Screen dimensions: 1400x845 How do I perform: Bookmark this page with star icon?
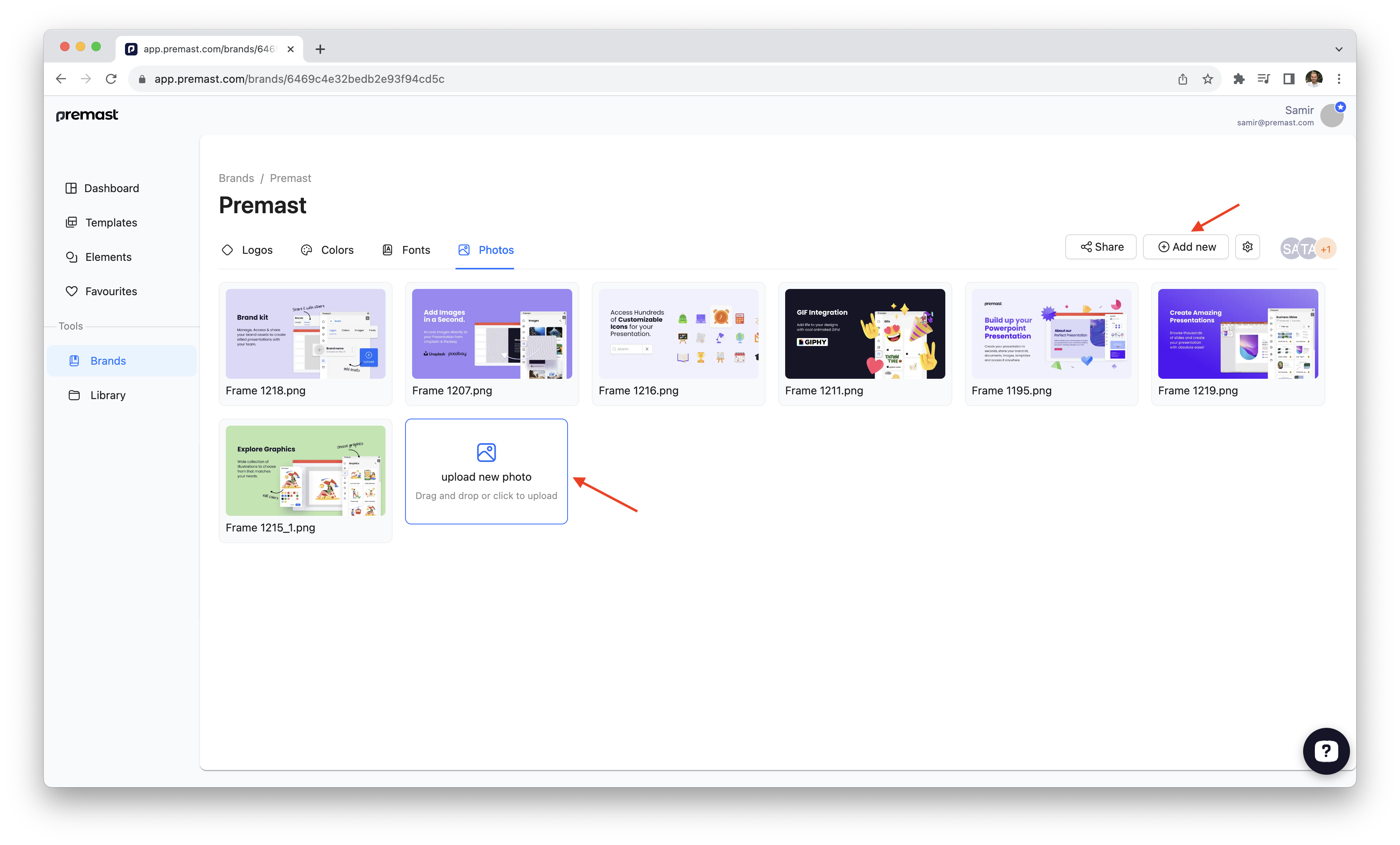point(1207,79)
